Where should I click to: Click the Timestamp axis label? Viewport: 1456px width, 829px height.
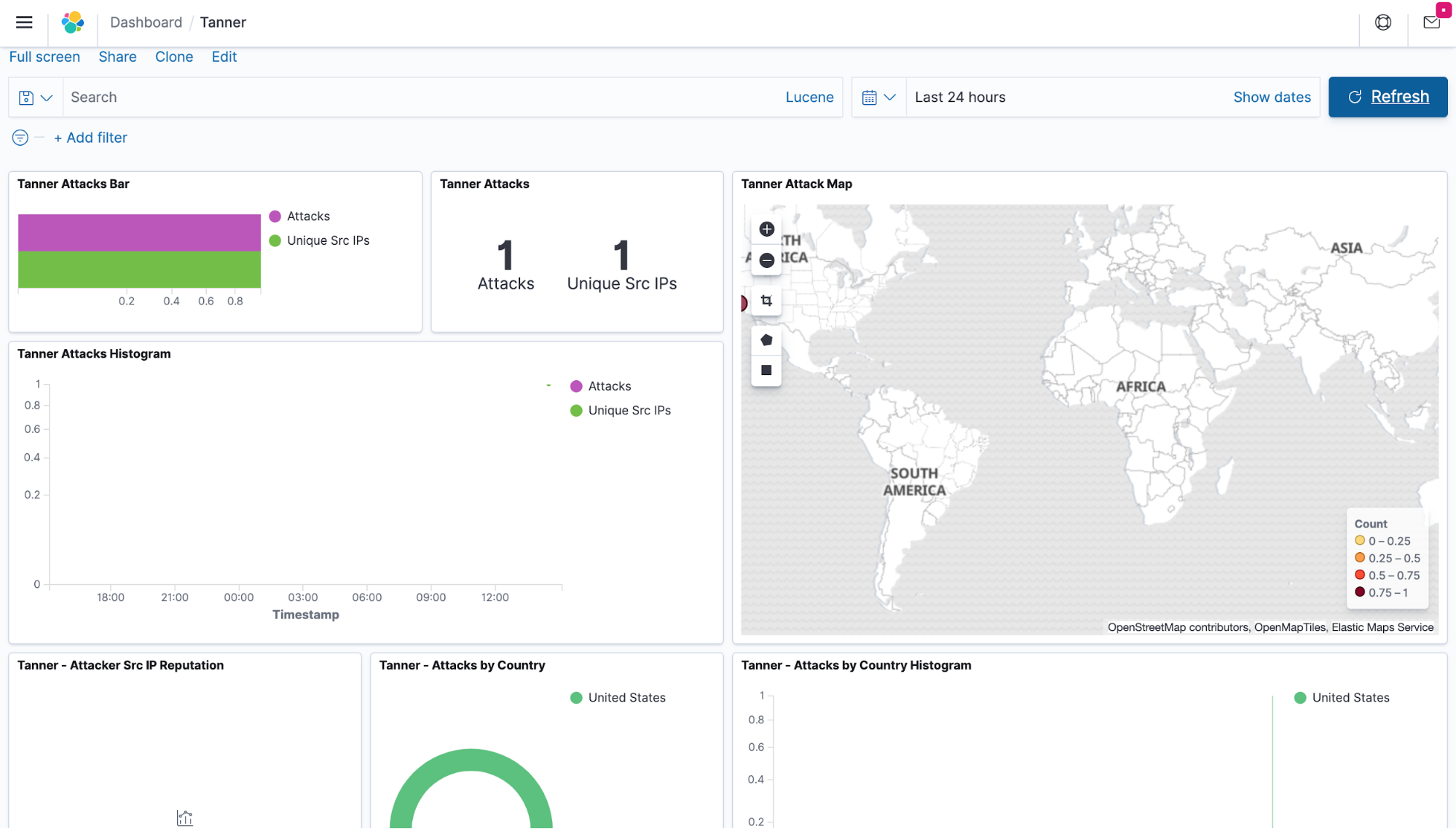(x=305, y=615)
